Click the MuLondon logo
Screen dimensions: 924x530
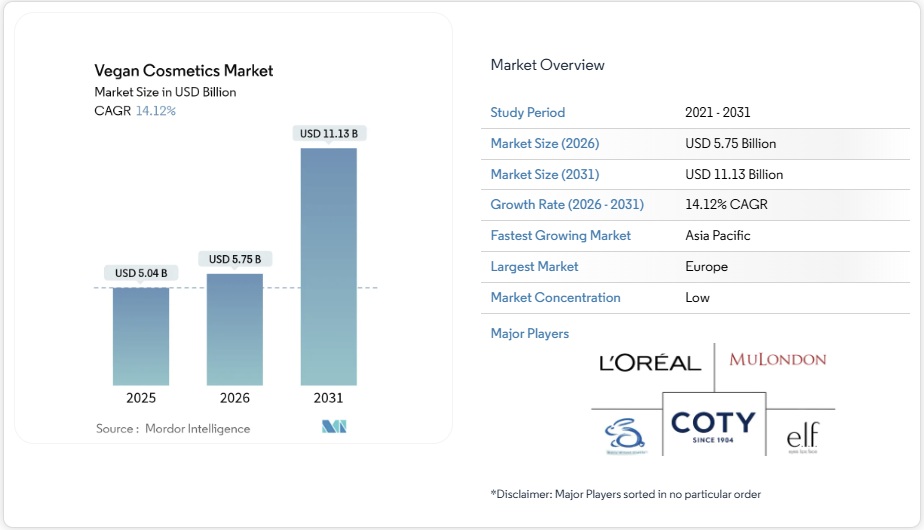point(777,359)
